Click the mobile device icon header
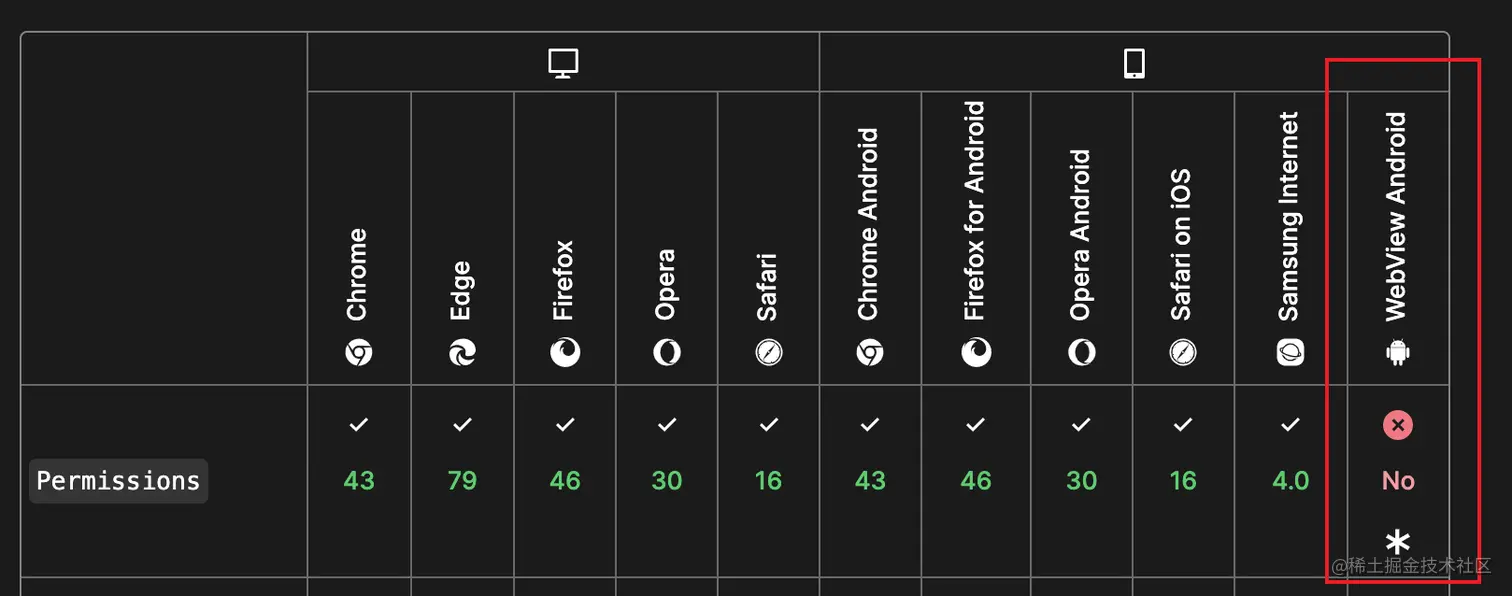The width and height of the screenshot is (1512, 596). tap(1133, 64)
